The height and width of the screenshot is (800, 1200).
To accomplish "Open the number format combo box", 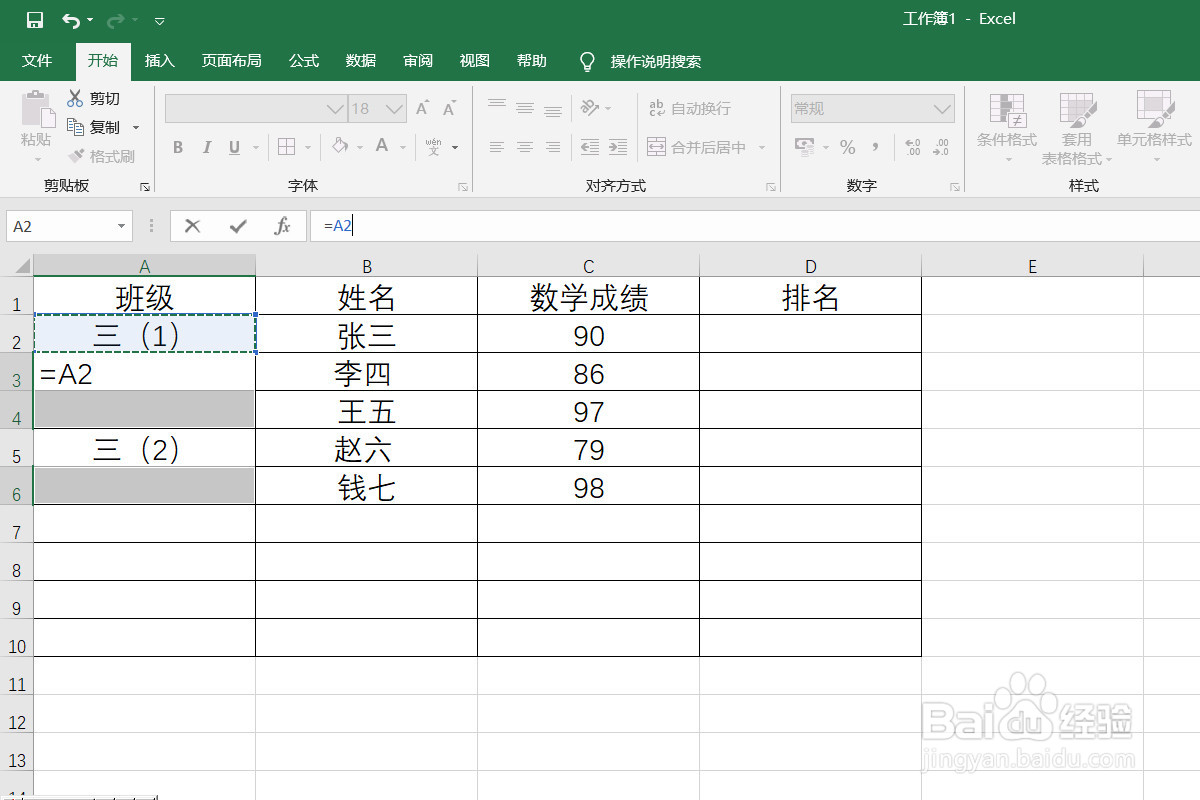I will pos(941,108).
